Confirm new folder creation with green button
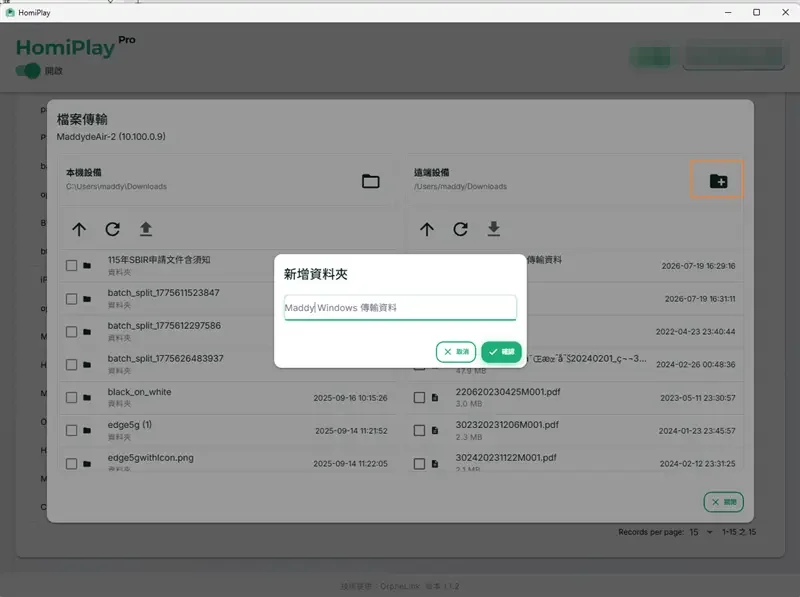800x597 pixels. (x=502, y=352)
